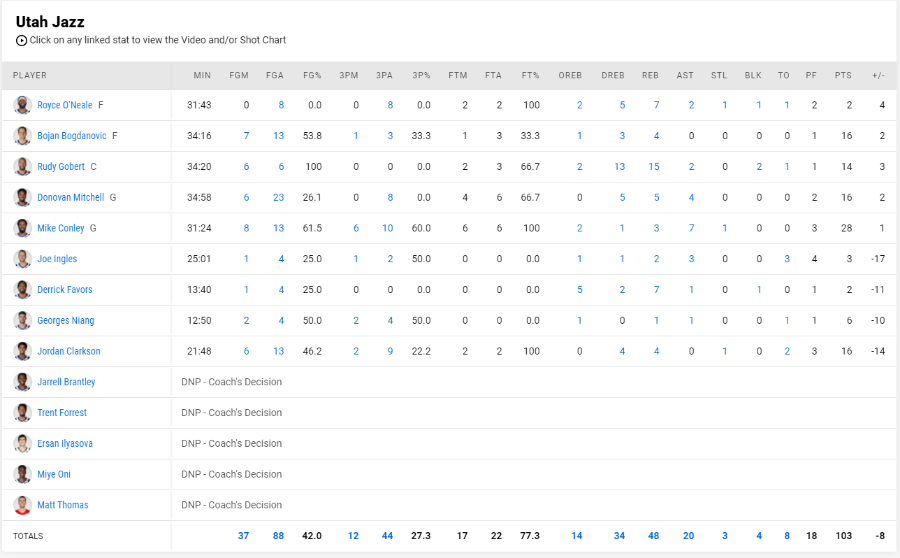Click Mike Conley's player headshot

[22, 228]
